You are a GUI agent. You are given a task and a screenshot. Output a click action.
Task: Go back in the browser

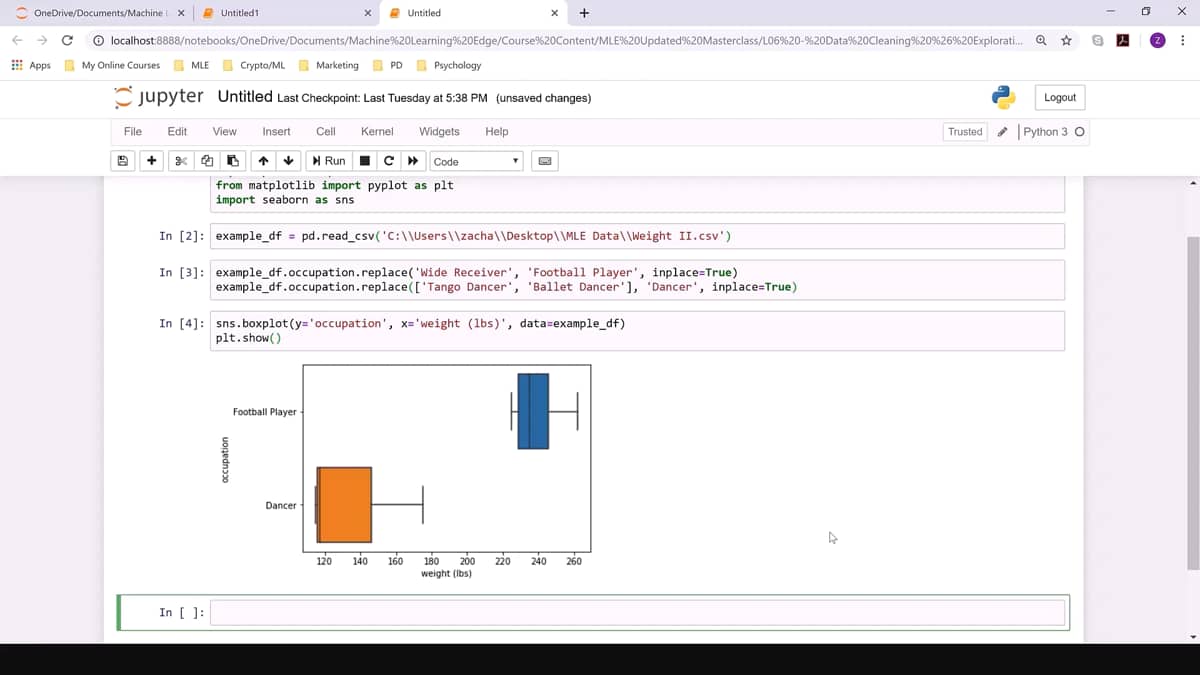17,40
